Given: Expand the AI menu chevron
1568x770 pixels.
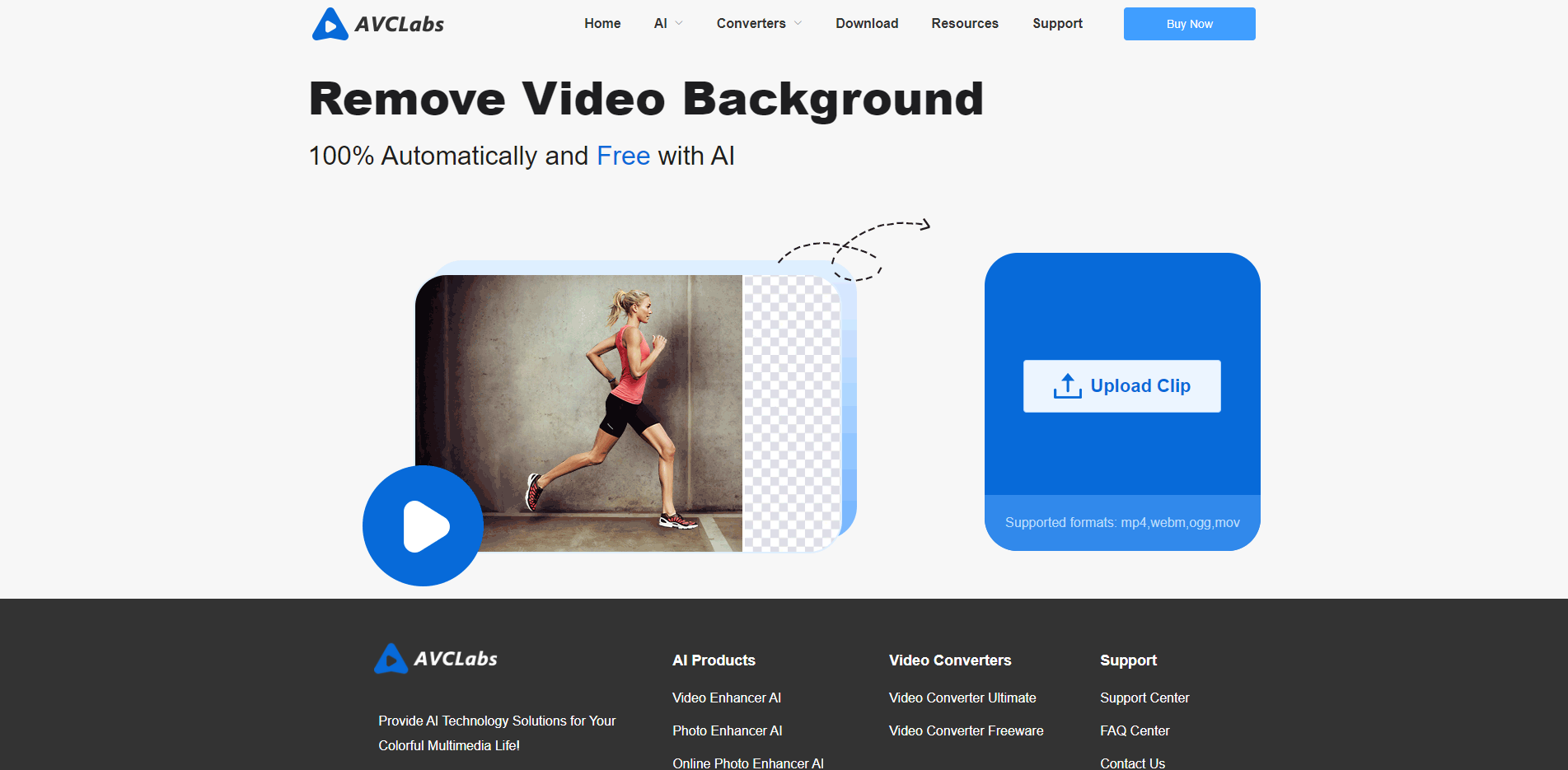Looking at the screenshot, I should pos(679,24).
